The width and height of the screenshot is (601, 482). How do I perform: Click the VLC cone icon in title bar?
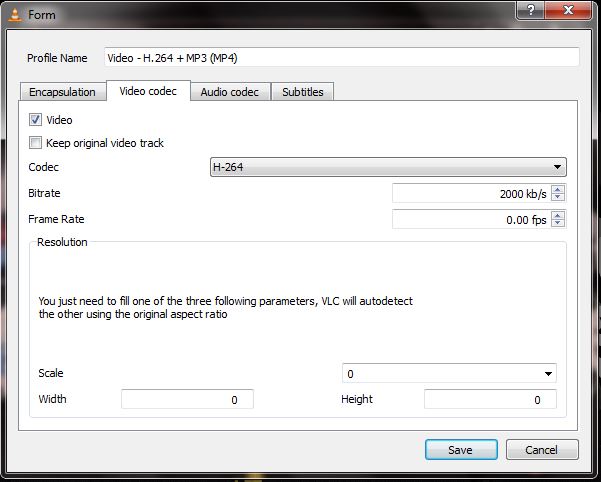15,15
